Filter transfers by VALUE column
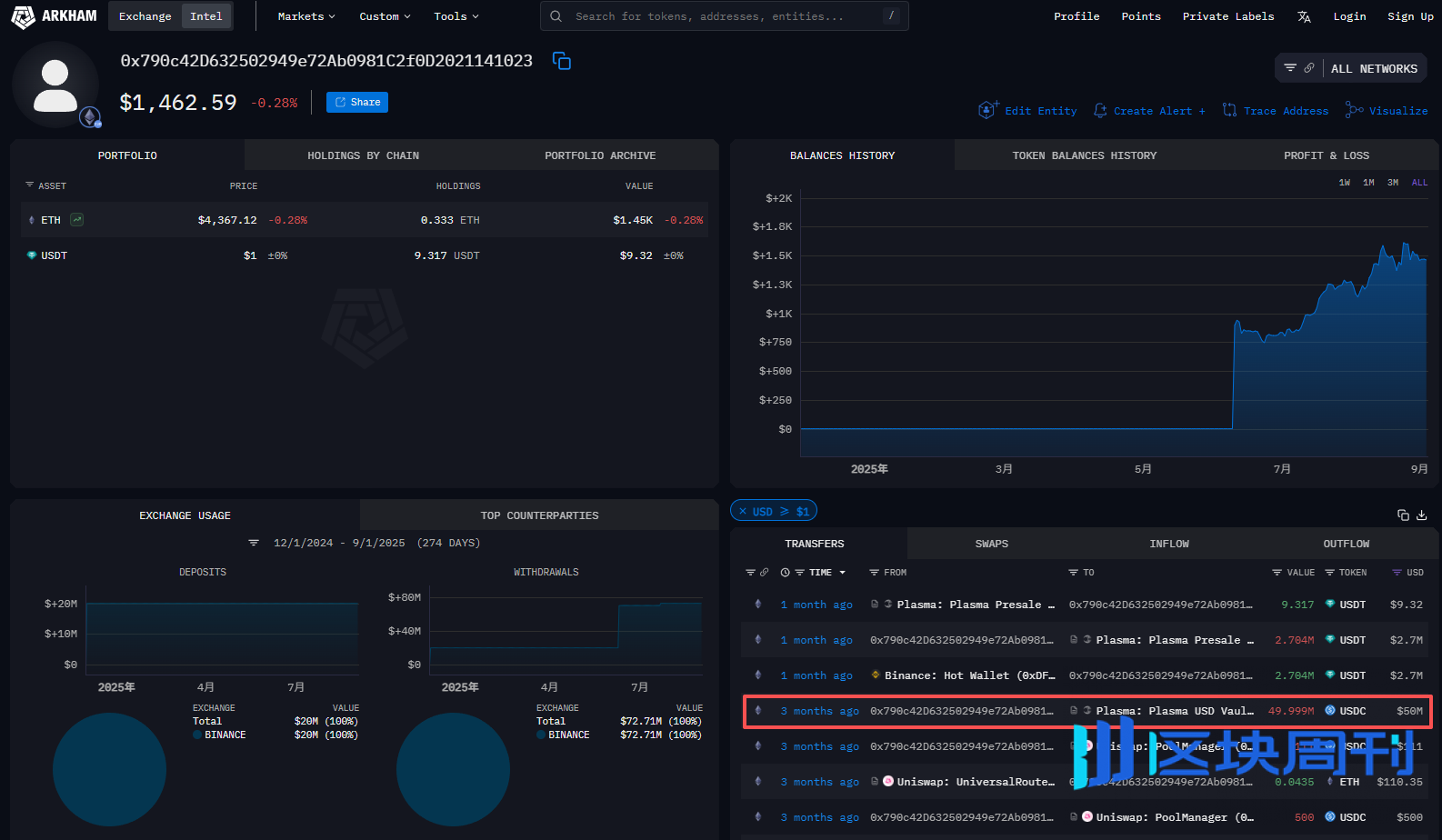The width and height of the screenshot is (1442, 840). [1277, 573]
